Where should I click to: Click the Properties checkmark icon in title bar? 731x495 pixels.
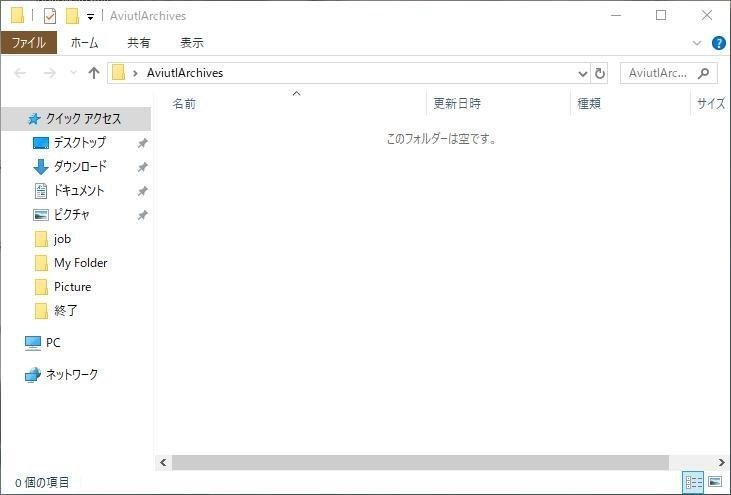(50, 16)
